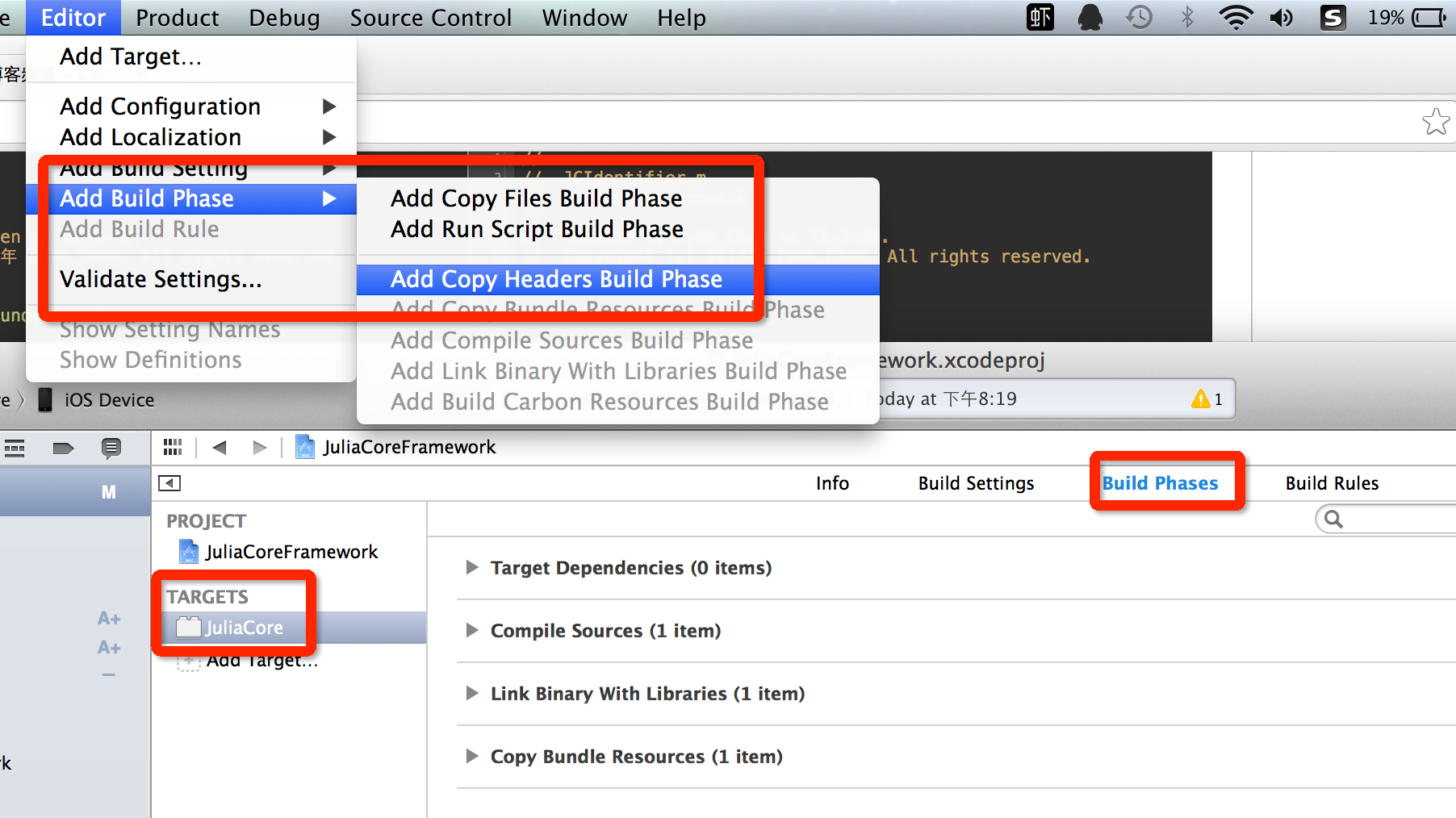Open the breakpoint navigator tag icon
Screen dimensions: 1456x818
pos(63,448)
